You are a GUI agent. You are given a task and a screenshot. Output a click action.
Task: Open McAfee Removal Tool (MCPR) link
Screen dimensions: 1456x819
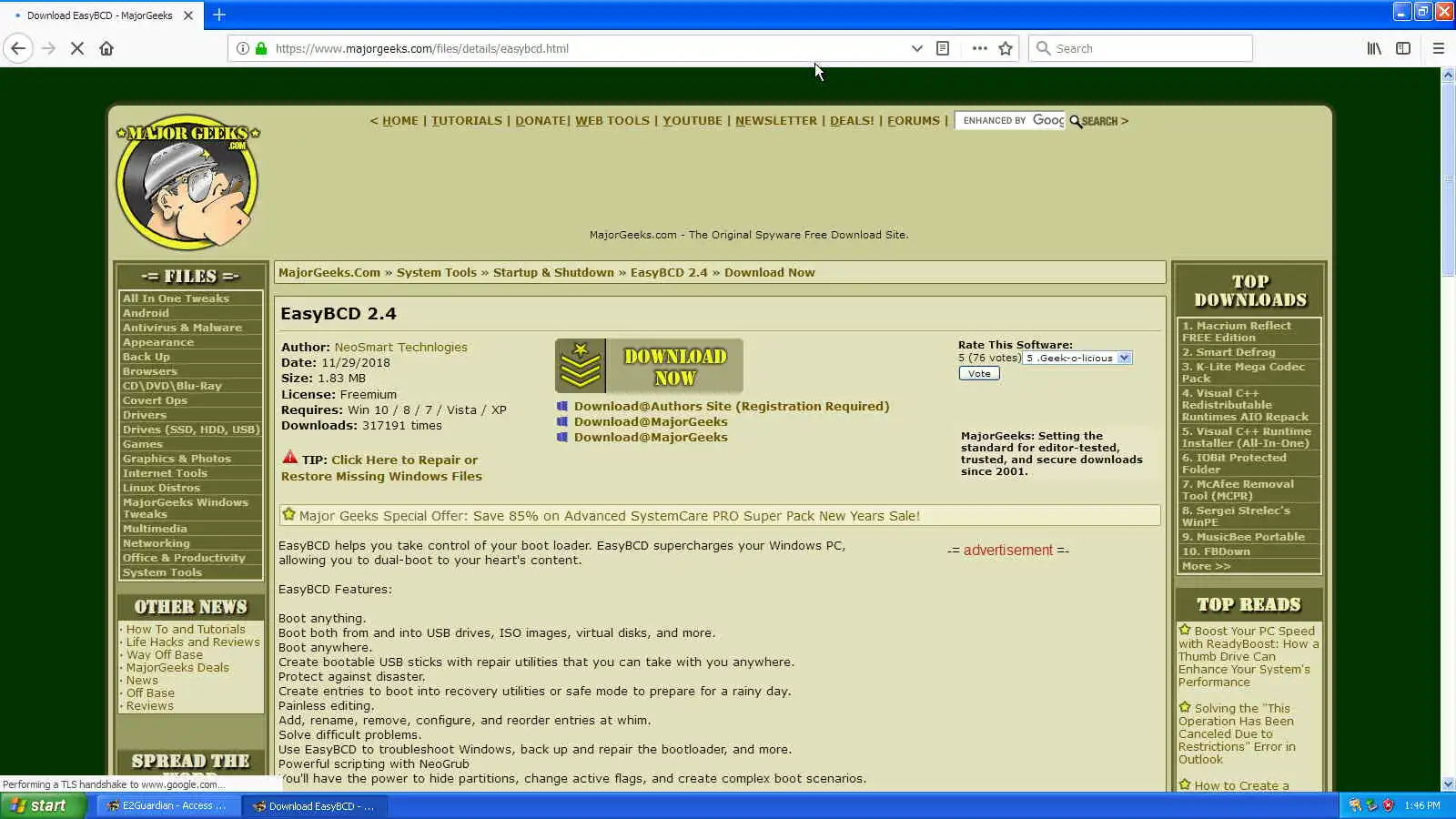point(1238,490)
